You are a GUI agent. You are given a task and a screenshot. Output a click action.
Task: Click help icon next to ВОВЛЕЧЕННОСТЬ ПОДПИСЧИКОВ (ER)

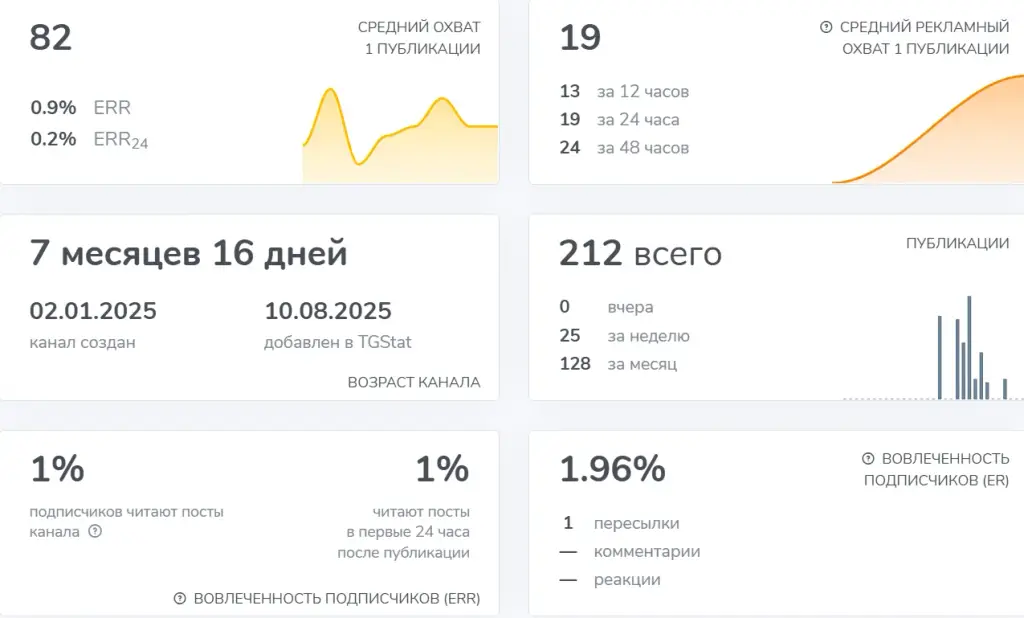pos(868,459)
